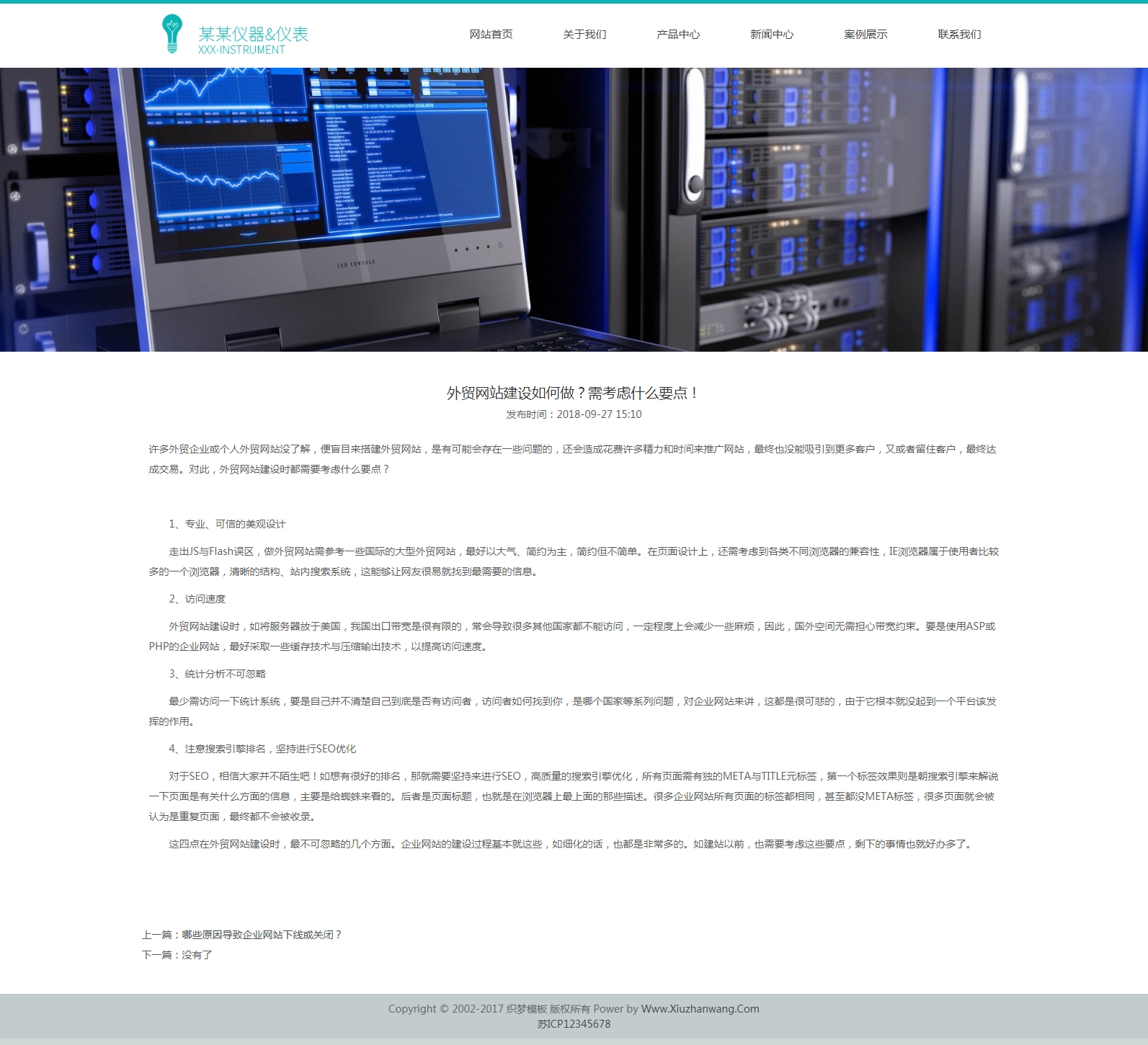Click the 苏ICP12345678 record number

pyautogui.click(x=574, y=1024)
